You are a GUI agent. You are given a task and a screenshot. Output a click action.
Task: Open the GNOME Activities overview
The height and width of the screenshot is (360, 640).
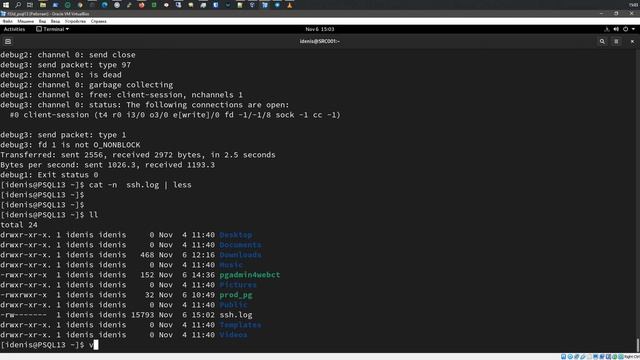(14, 29)
